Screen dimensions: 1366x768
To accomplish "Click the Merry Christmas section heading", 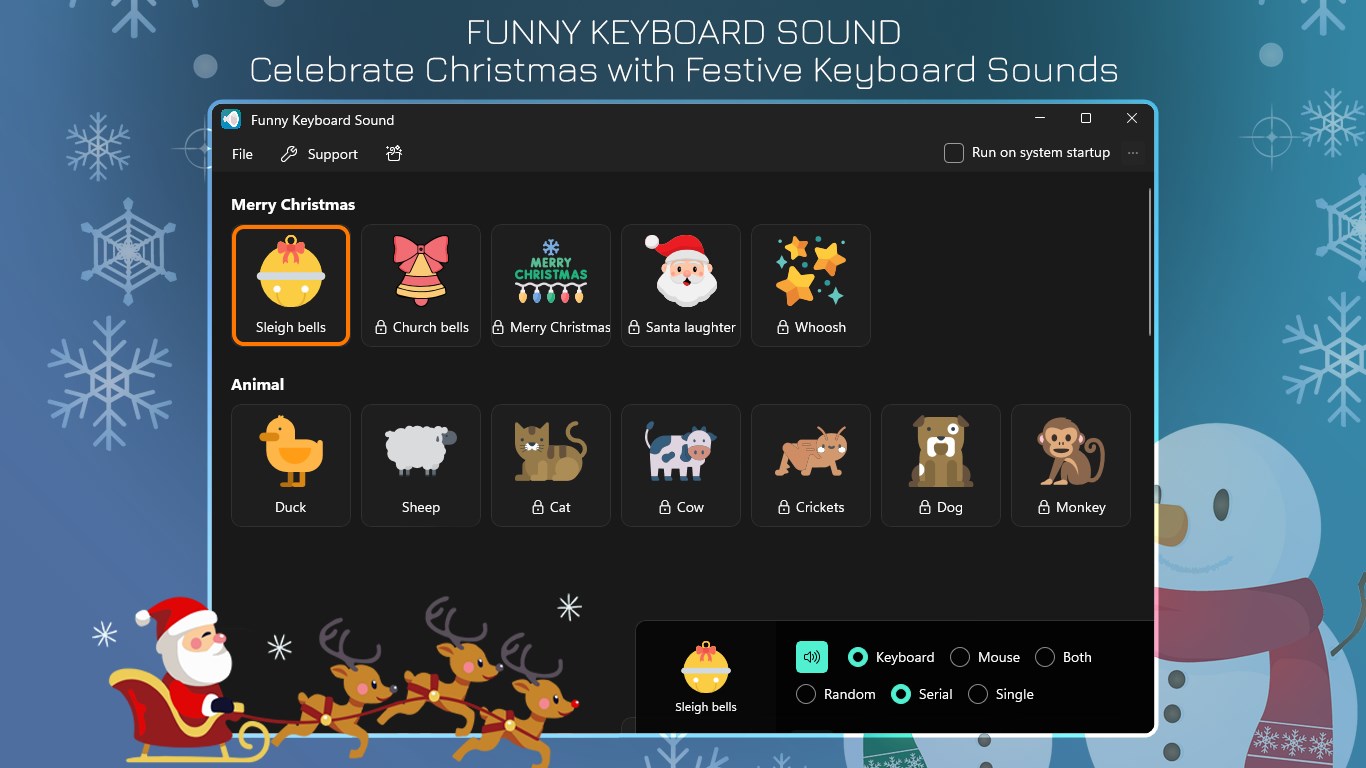I will pyautogui.click(x=293, y=204).
